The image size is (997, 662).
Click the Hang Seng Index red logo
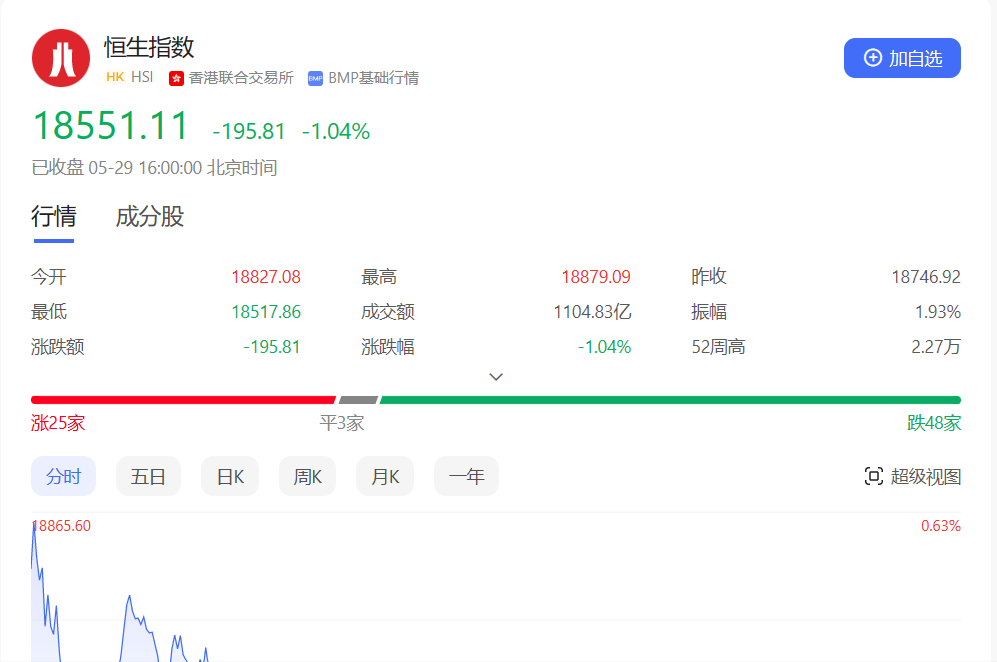click(x=61, y=58)
